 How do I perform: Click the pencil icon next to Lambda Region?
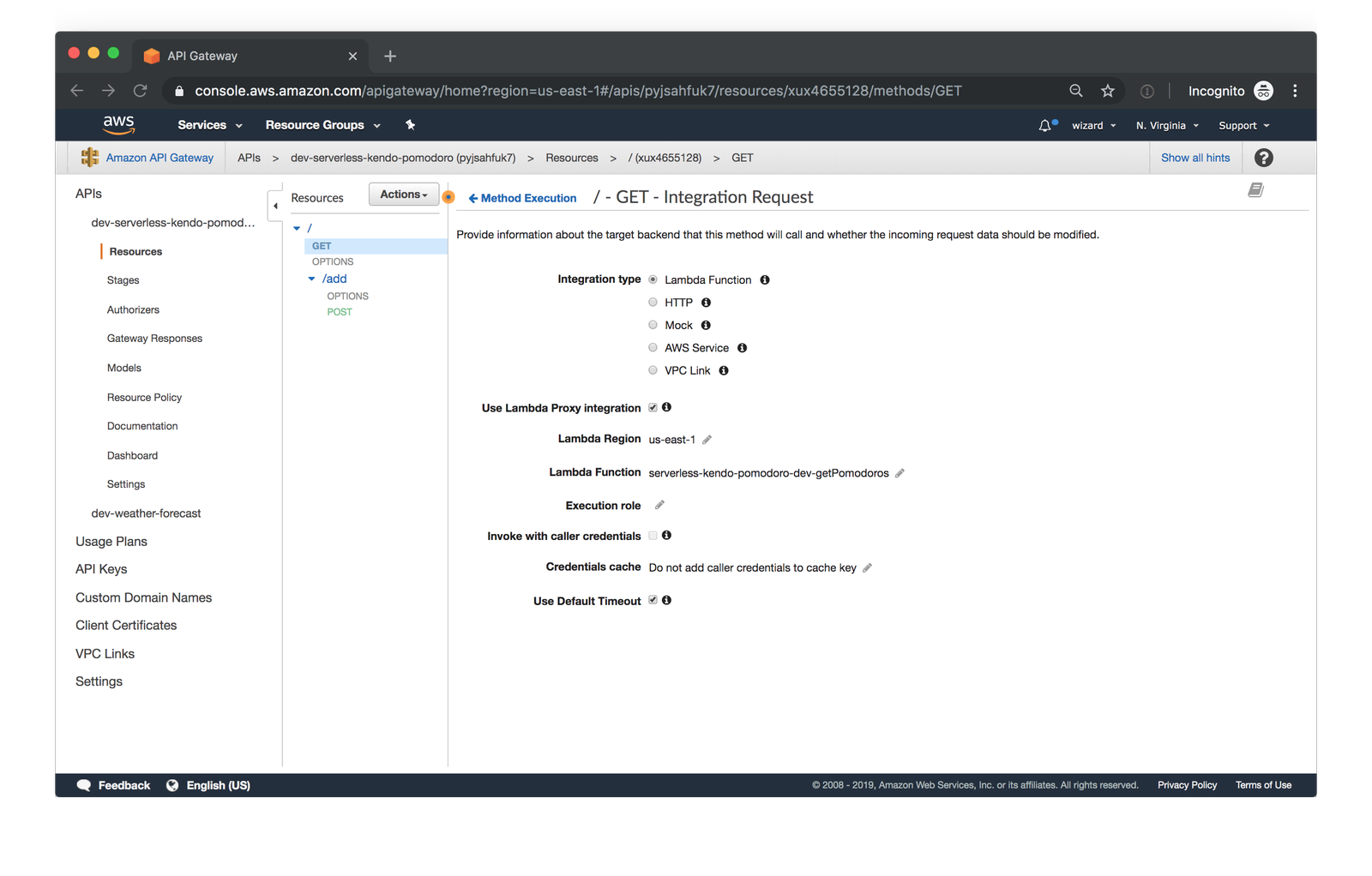point(707,440)
